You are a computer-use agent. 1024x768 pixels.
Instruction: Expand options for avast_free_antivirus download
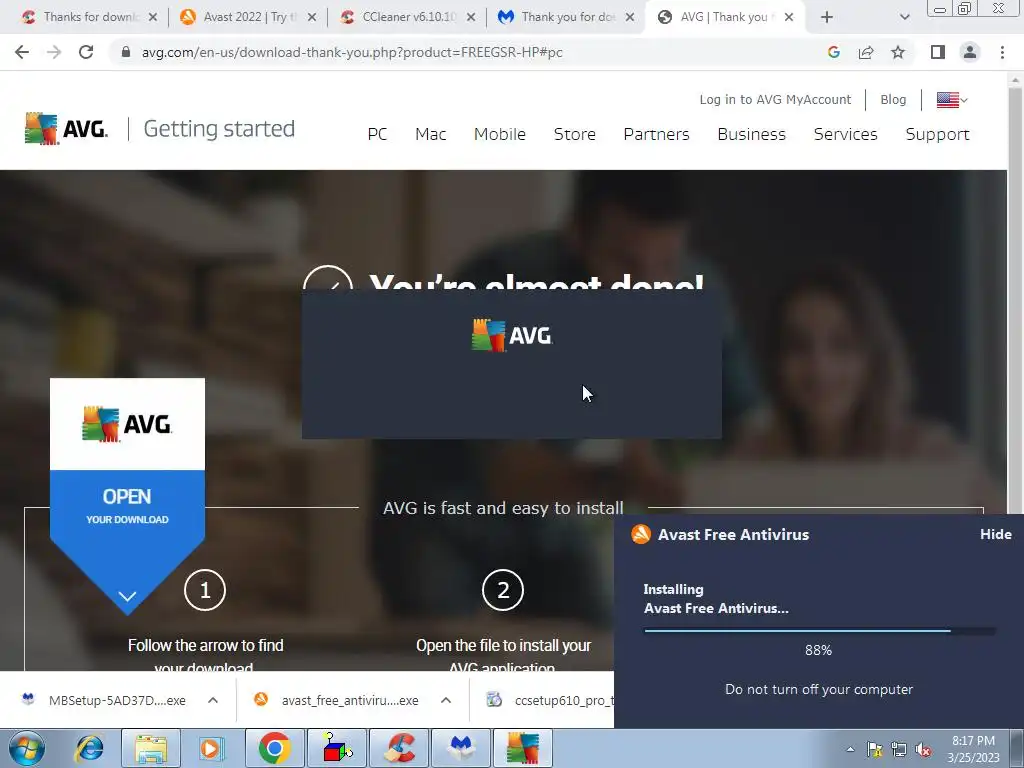click(x=446, y=700)
